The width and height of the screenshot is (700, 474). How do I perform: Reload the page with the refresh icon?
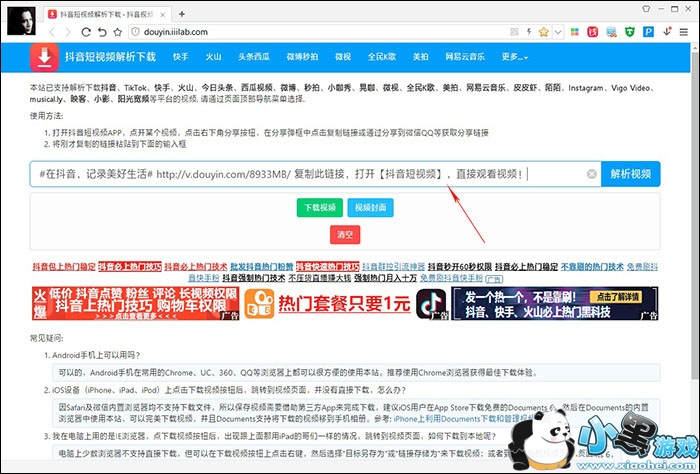tap(86, 32)
